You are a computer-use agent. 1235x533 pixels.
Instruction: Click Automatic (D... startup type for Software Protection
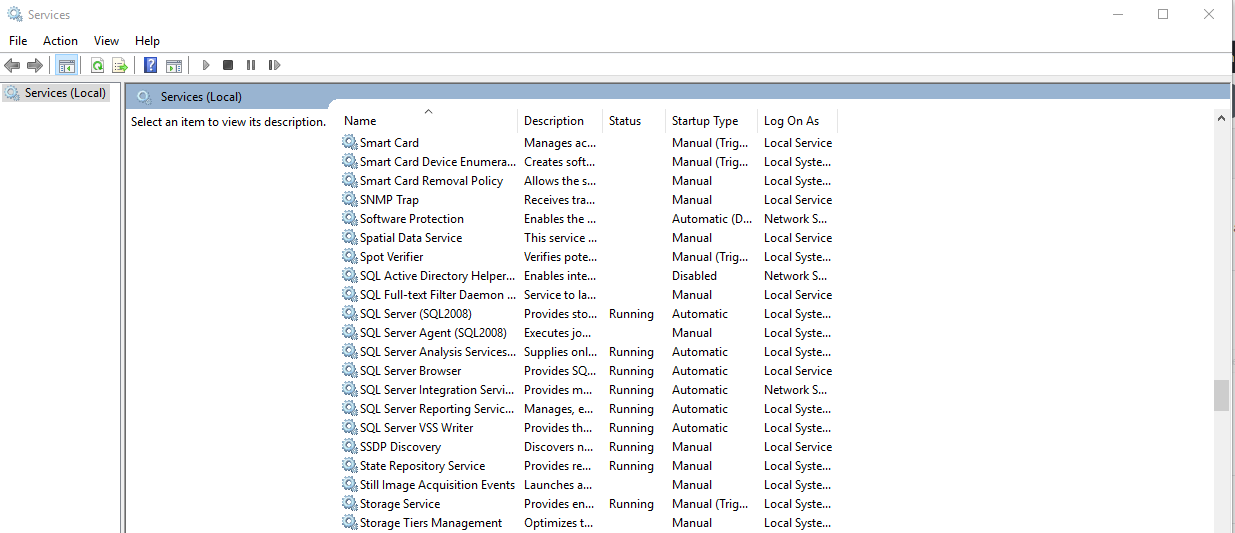712,219
